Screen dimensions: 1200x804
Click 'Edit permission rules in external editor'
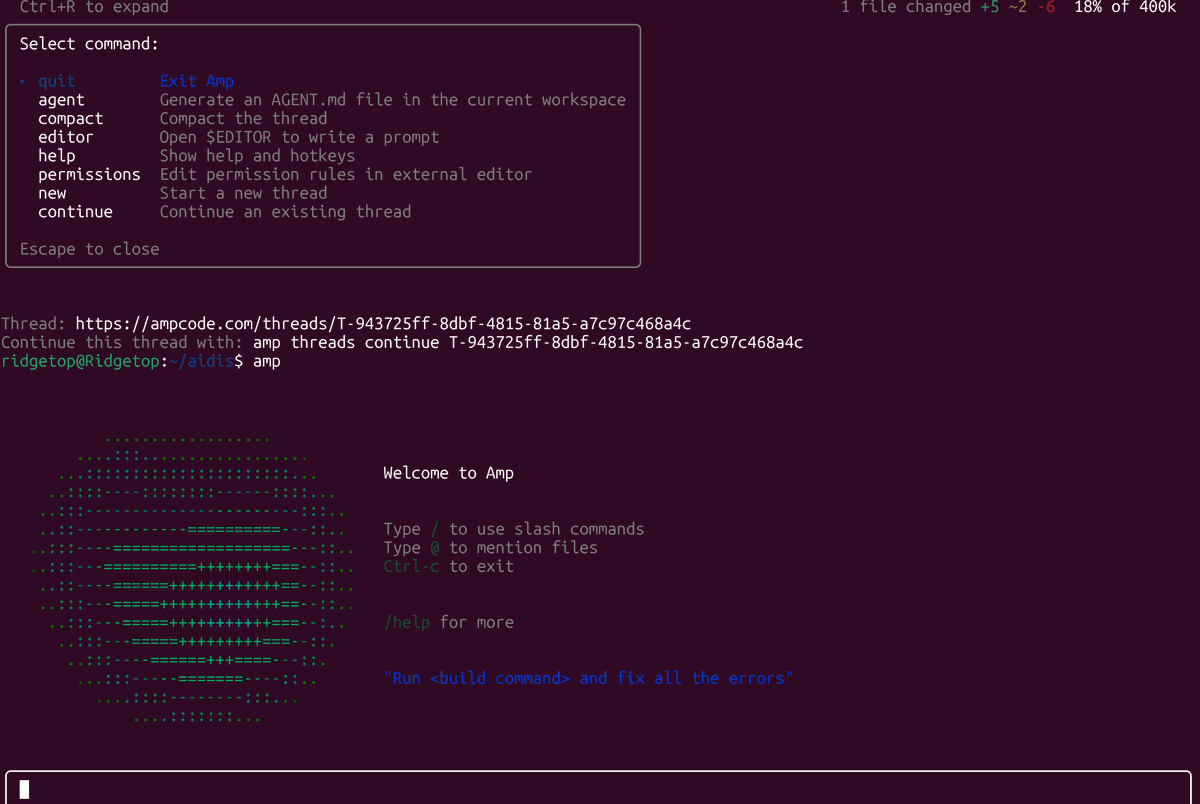point(346,174)
